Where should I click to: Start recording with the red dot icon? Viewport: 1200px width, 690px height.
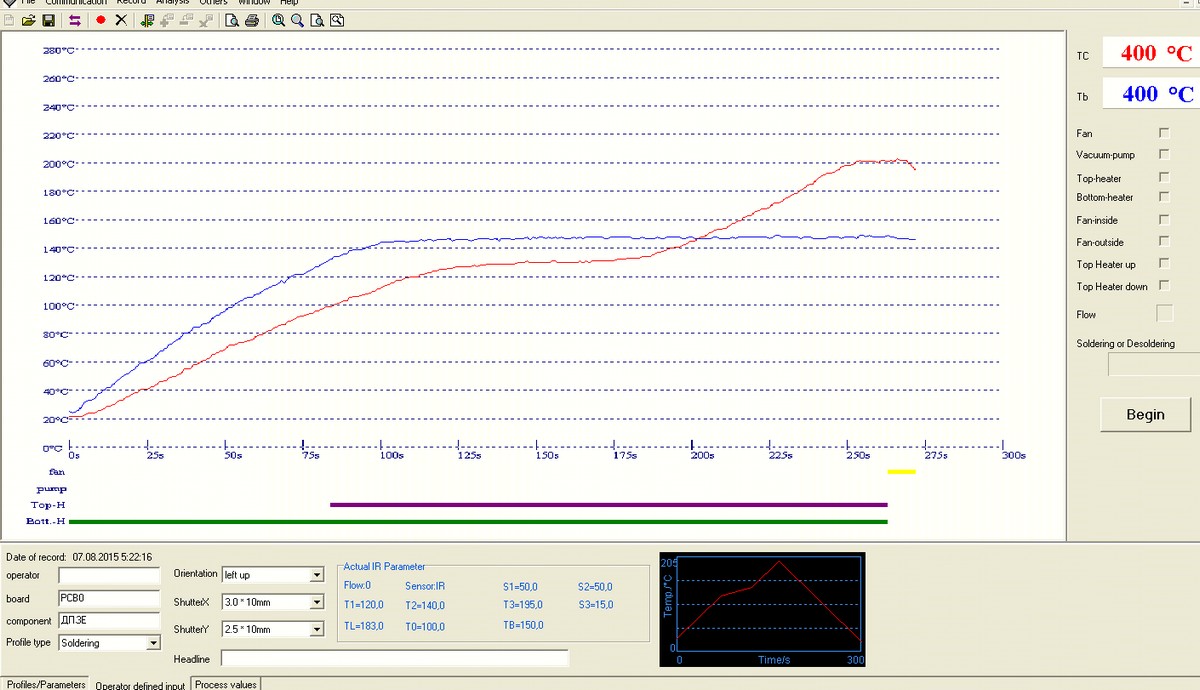pos(101,20)
